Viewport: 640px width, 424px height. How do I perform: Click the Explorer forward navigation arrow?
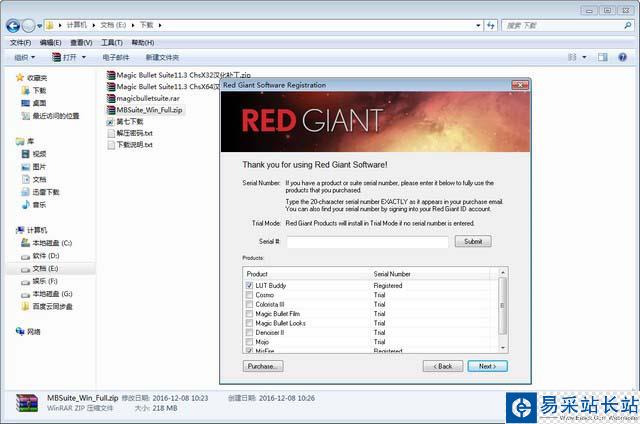point(28,26)
